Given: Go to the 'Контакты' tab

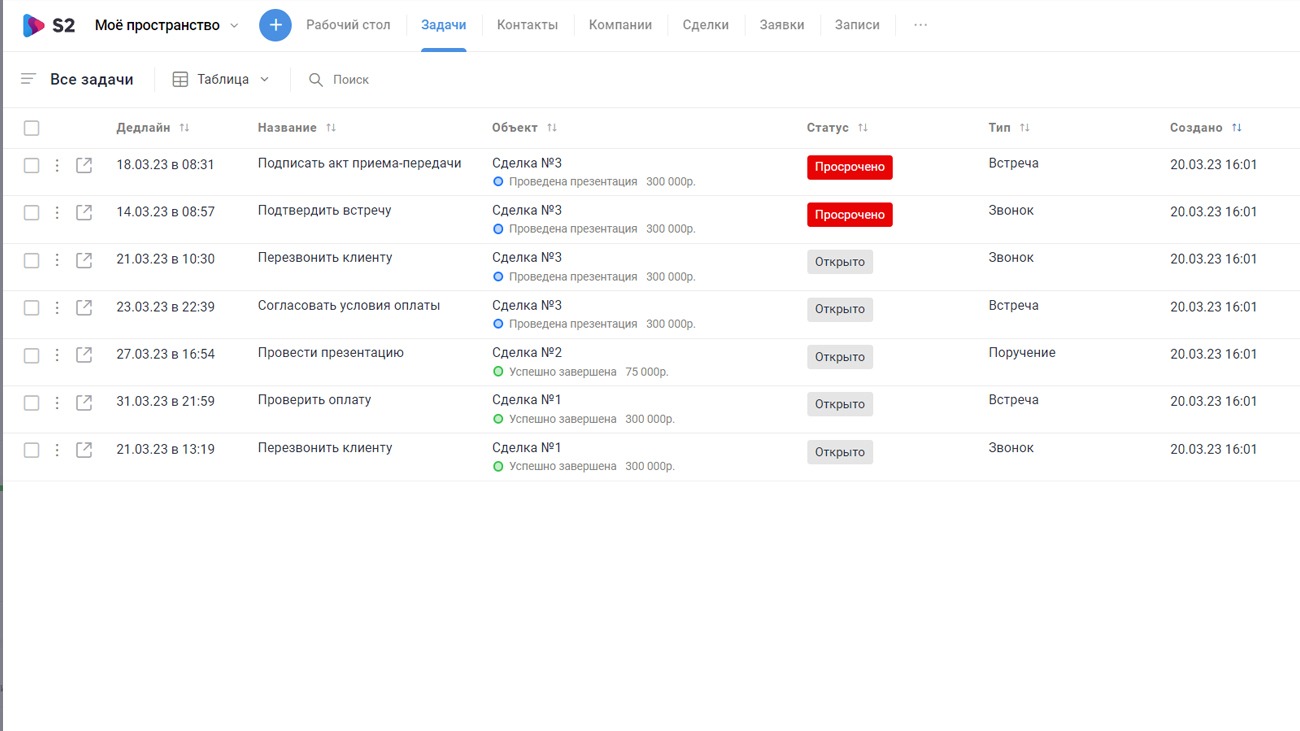Looking at the screenshot, I should point(527,25).
